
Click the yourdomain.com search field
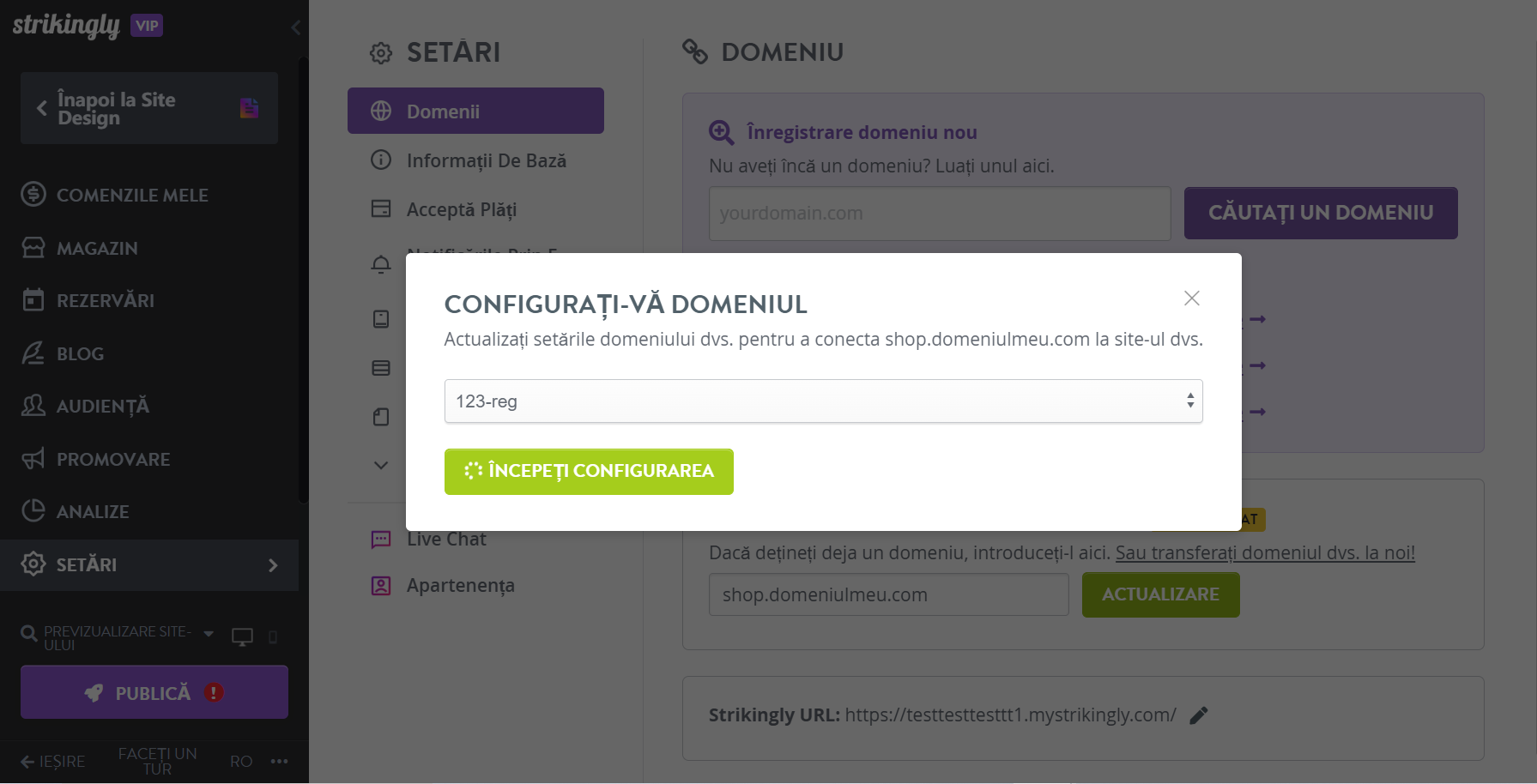click(x=940, y=214)
